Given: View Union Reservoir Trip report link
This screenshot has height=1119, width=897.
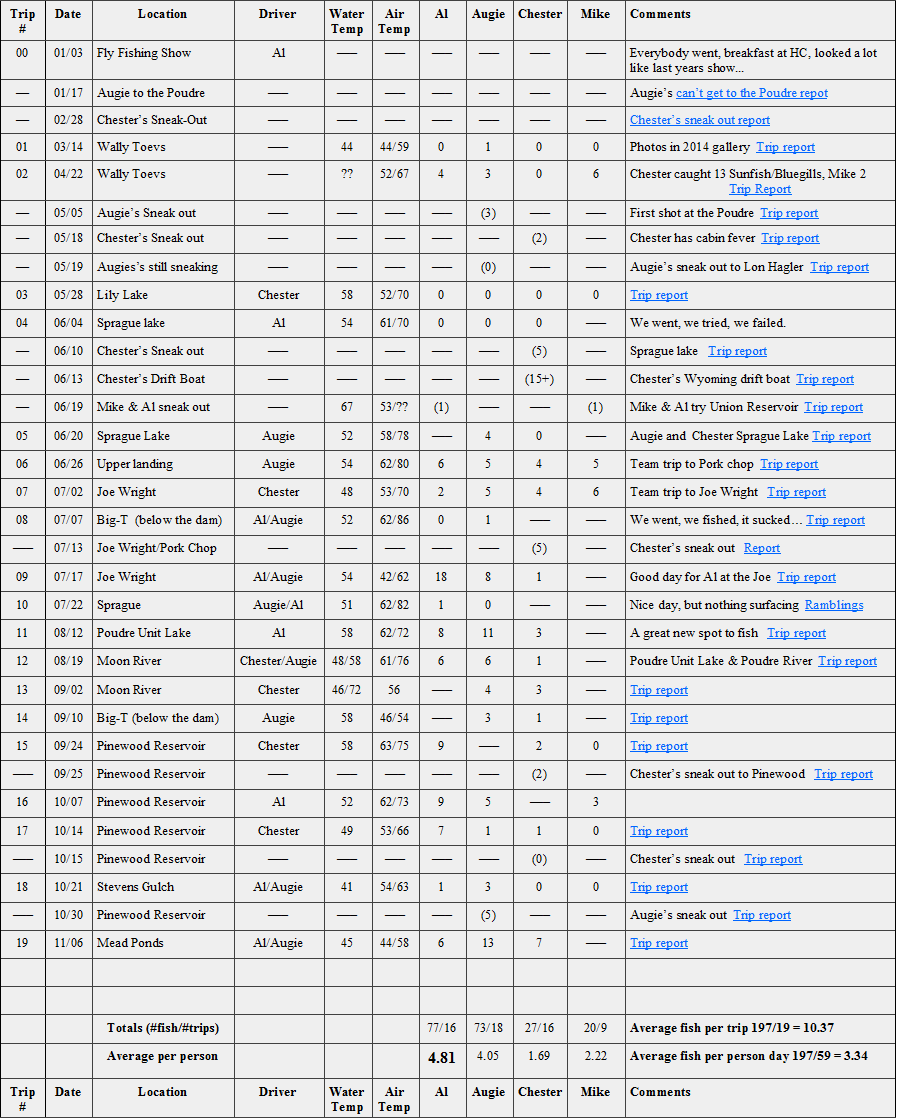Looking at the screenshot, I should tap(833, 407).
